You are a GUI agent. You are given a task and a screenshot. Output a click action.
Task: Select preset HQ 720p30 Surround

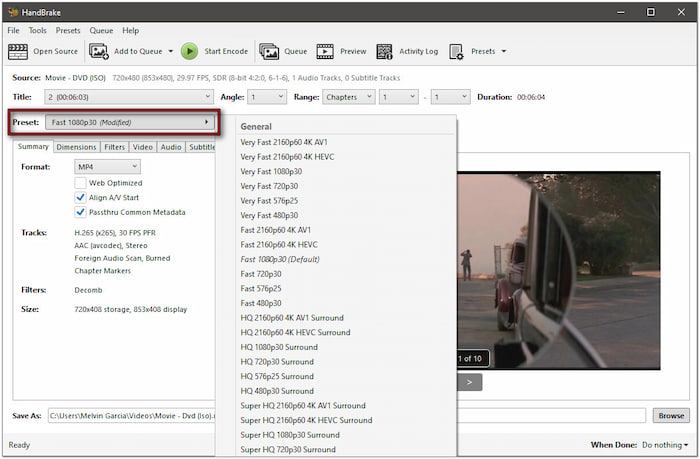tap(277, 362)
